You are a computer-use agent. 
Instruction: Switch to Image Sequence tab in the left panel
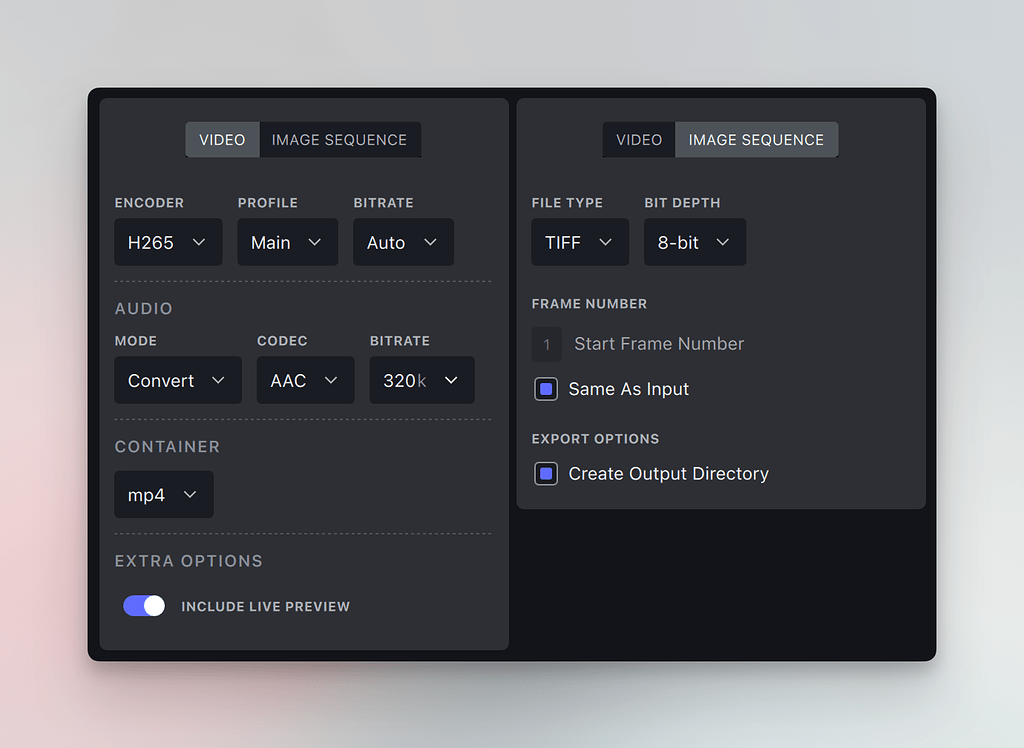[x=339, y=140]
